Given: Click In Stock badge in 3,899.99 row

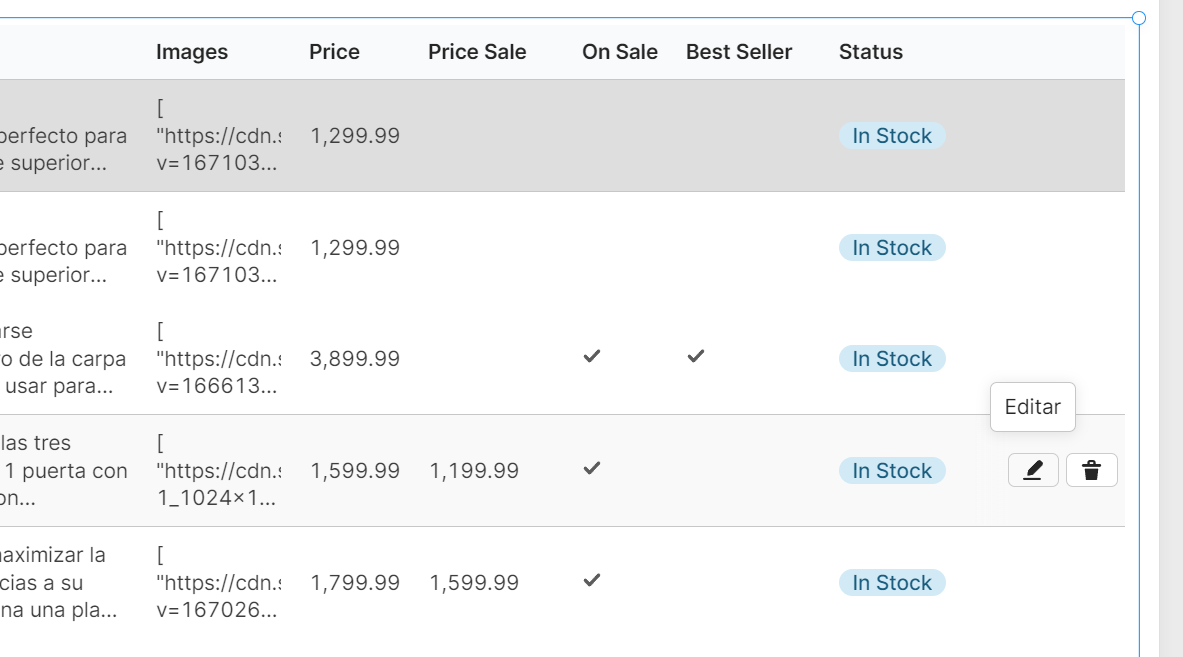Looking at the screenshot, I should point(892,359).
